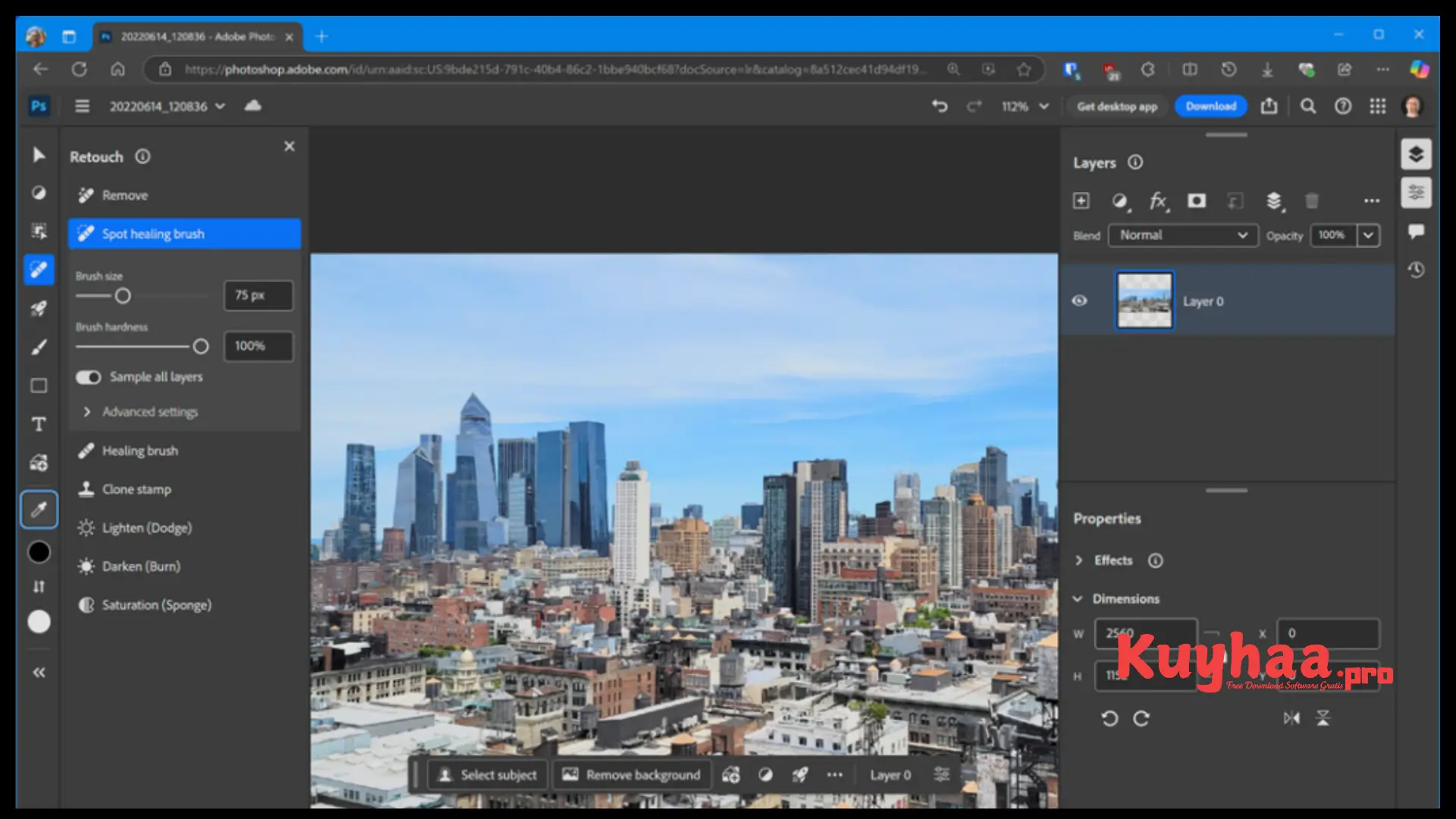Rotate layer counterclockwise
Image resolution: width=1456 pixels, height=819 pixels.
tap(1109, 718)
